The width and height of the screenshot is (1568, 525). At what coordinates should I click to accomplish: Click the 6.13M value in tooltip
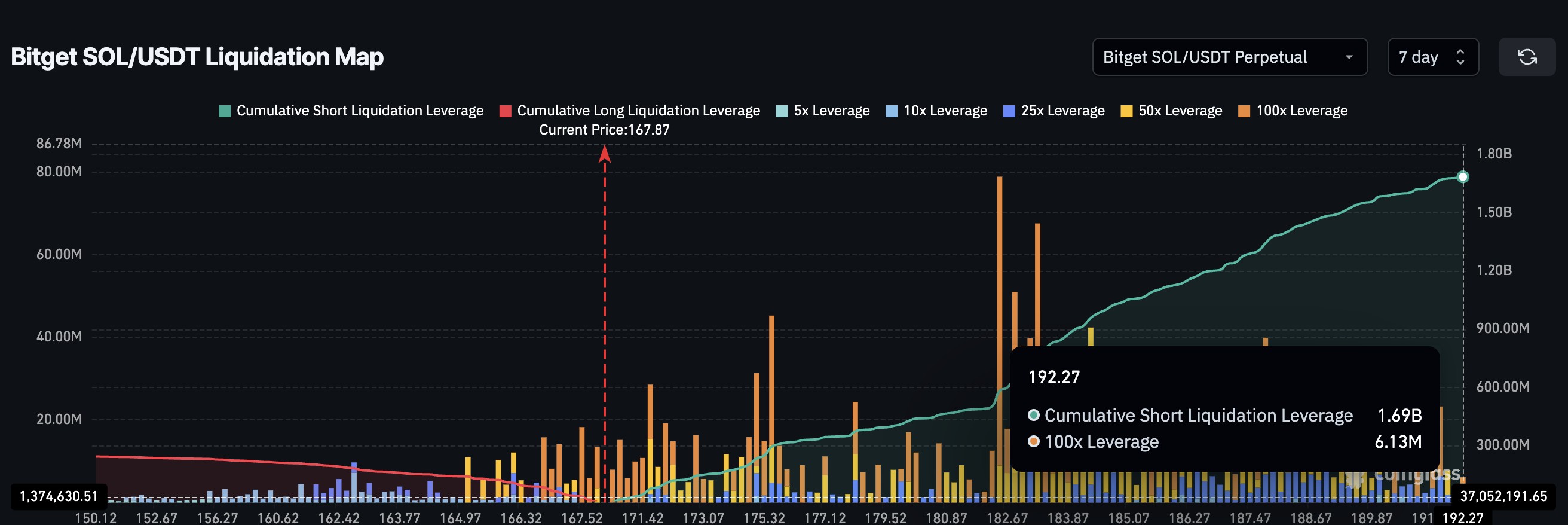click(1398, 441)
